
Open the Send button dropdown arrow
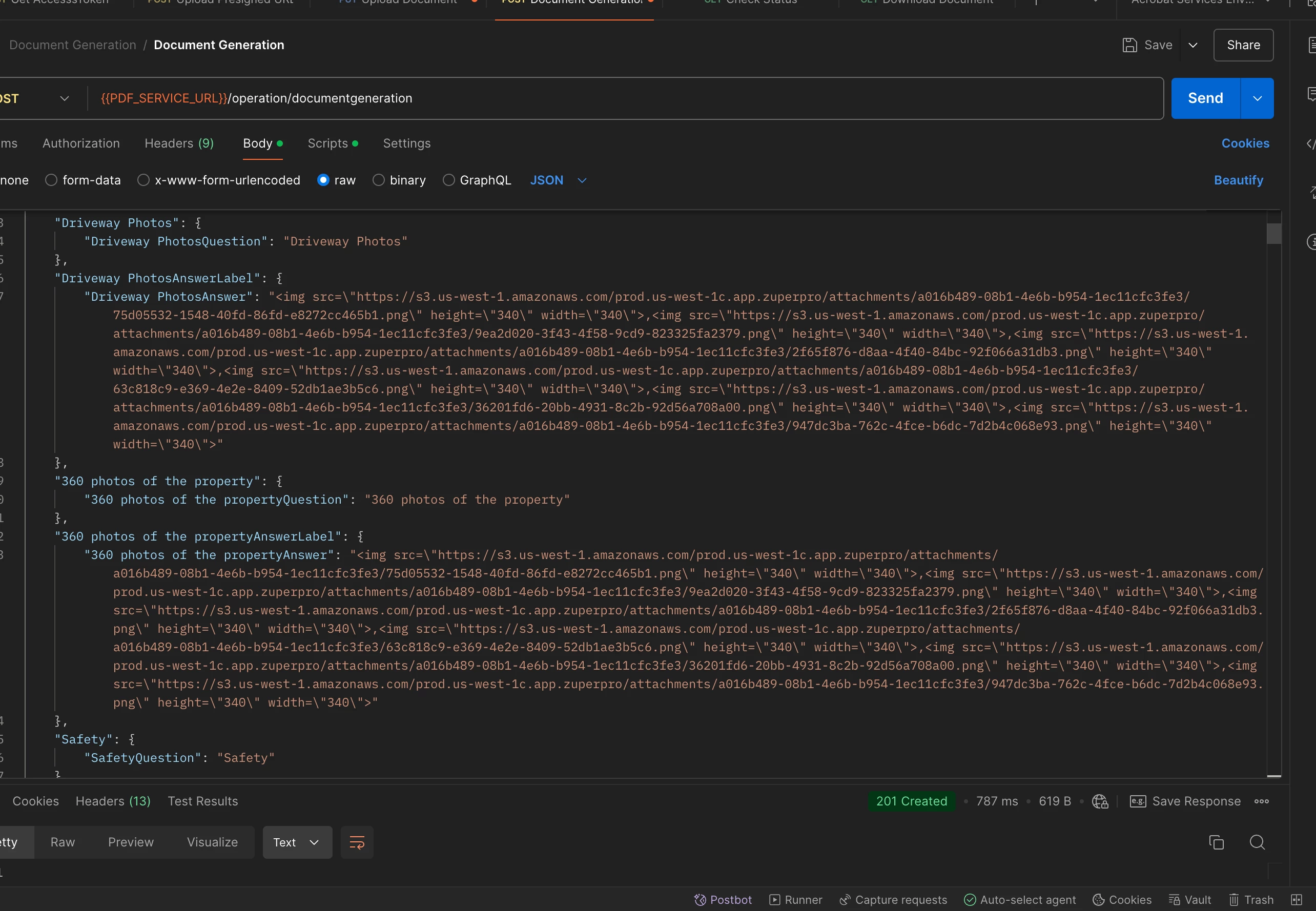pos(1257,99)
